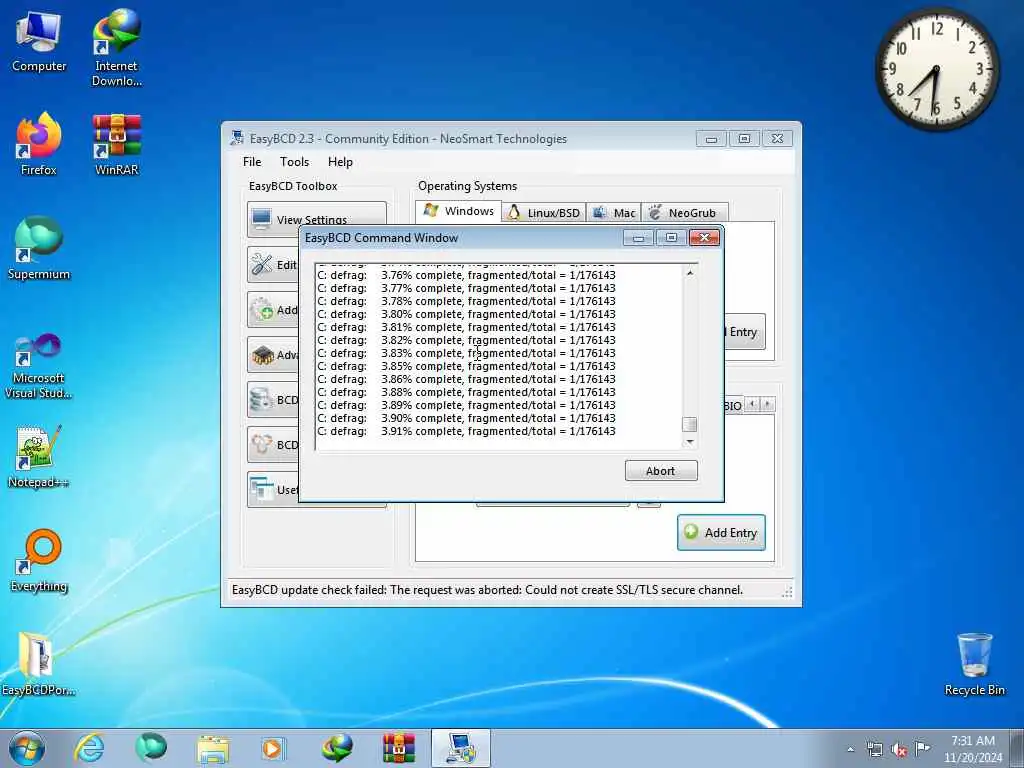This screenshot has height=768, width=1024.
Task: Switch to the NeoGrub tab
Action: [684, 213]
